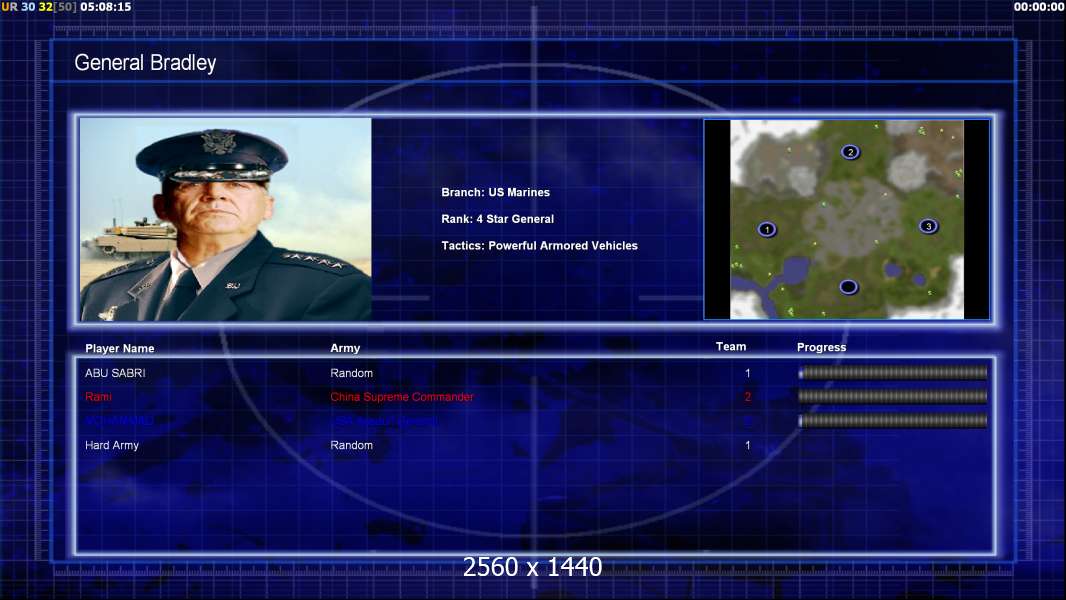
Task: Click start position marker 2 on map
Action: [x=850, y=152]
